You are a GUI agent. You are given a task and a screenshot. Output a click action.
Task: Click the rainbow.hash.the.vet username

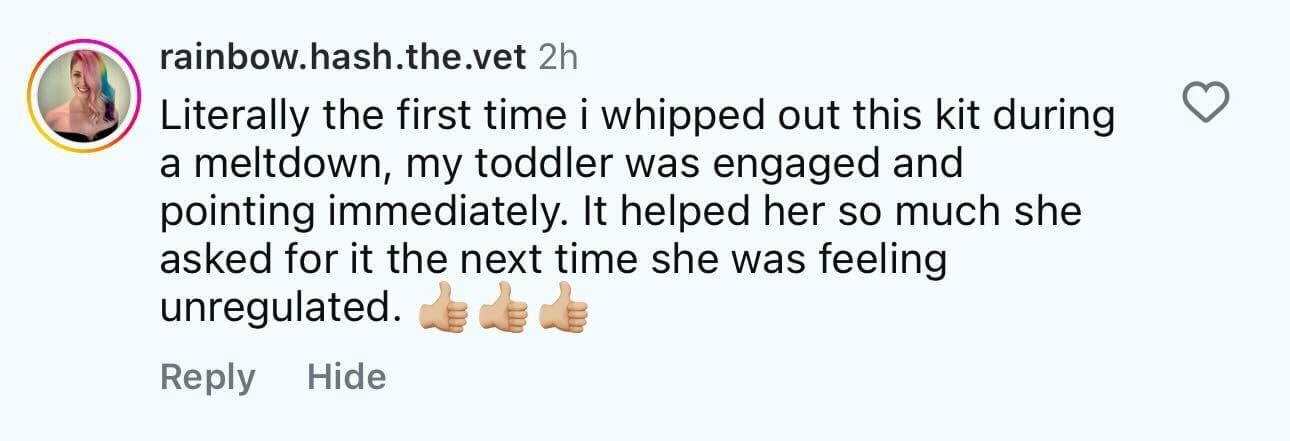point(342,58)
